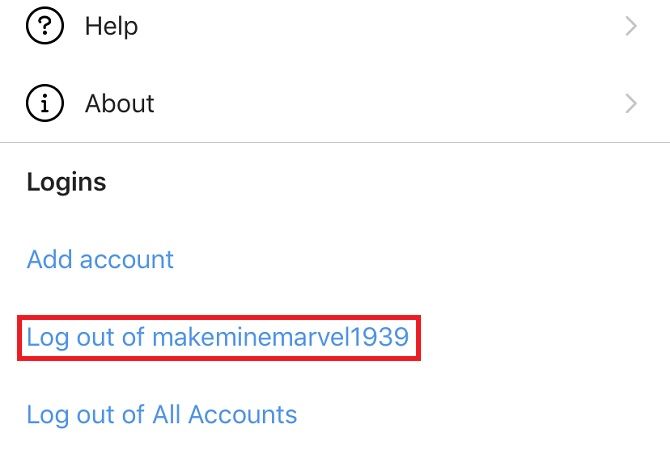Click the Logins section heading

click(x=66, y=182)
